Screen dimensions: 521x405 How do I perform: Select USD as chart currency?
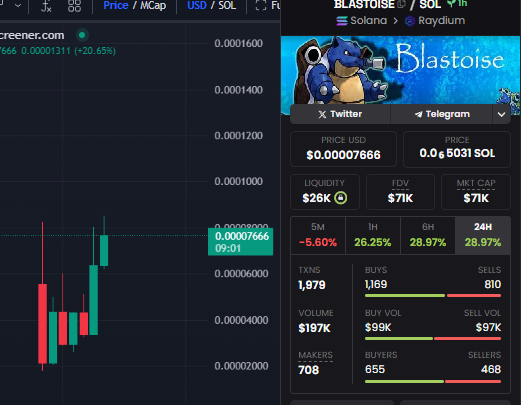pos(197,5)
